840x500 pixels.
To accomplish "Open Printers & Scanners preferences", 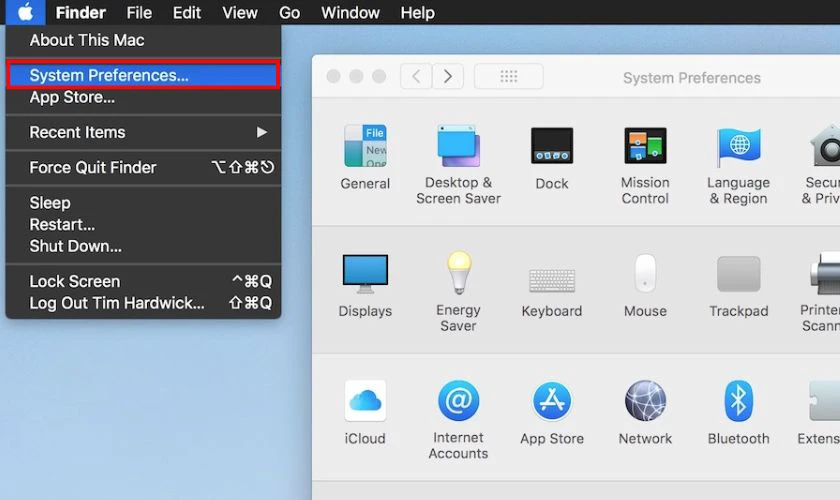I will pyautogui.click(x=822, y=292).
